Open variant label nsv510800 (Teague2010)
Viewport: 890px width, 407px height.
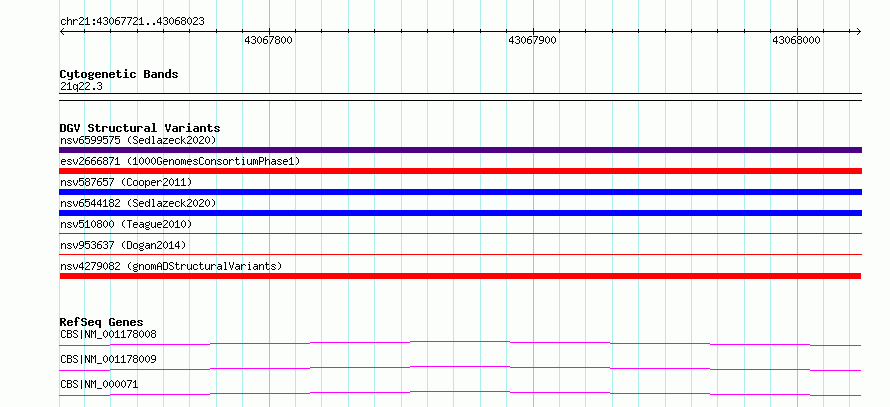click(126, 224)
